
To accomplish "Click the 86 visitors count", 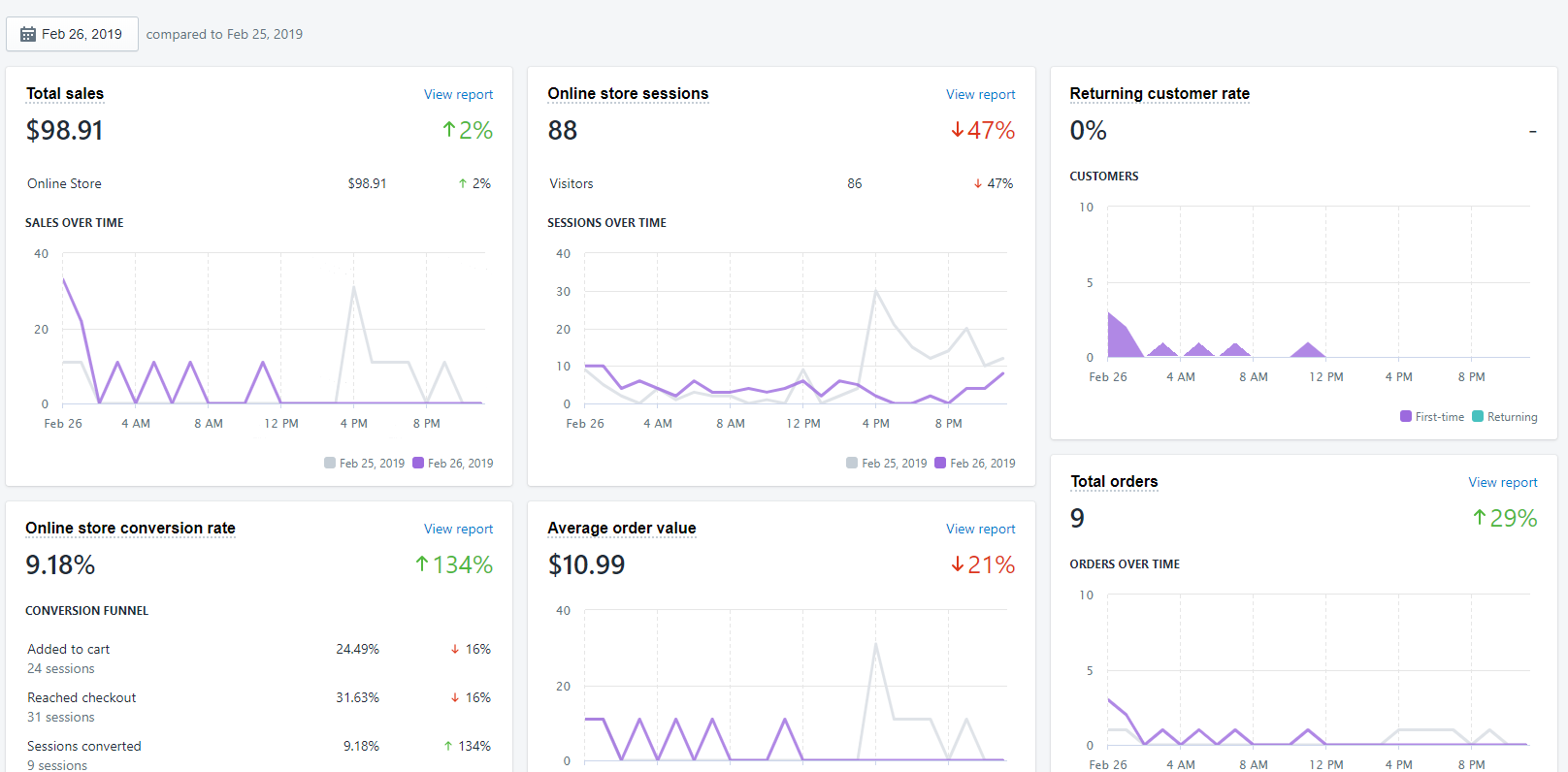I will pyautogui.click(x=855, y=184).
